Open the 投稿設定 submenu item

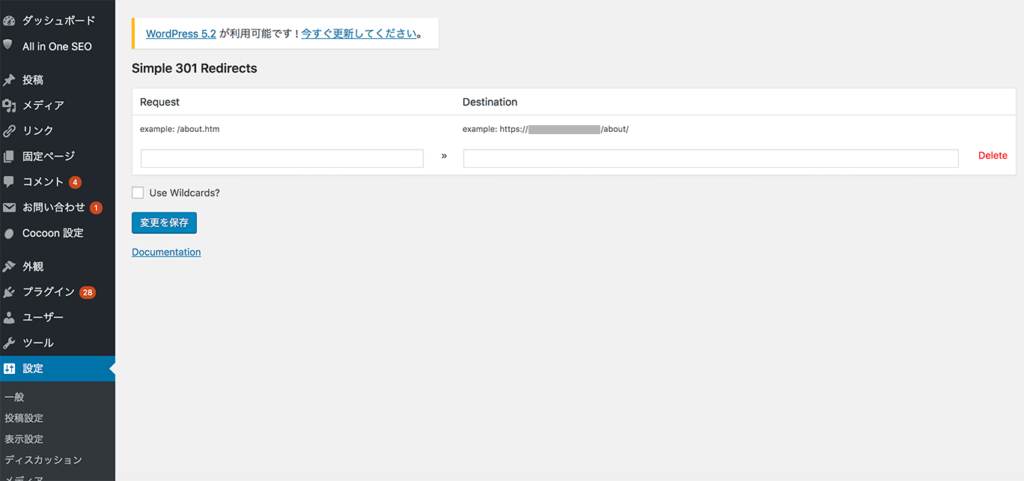pos(24,418)
